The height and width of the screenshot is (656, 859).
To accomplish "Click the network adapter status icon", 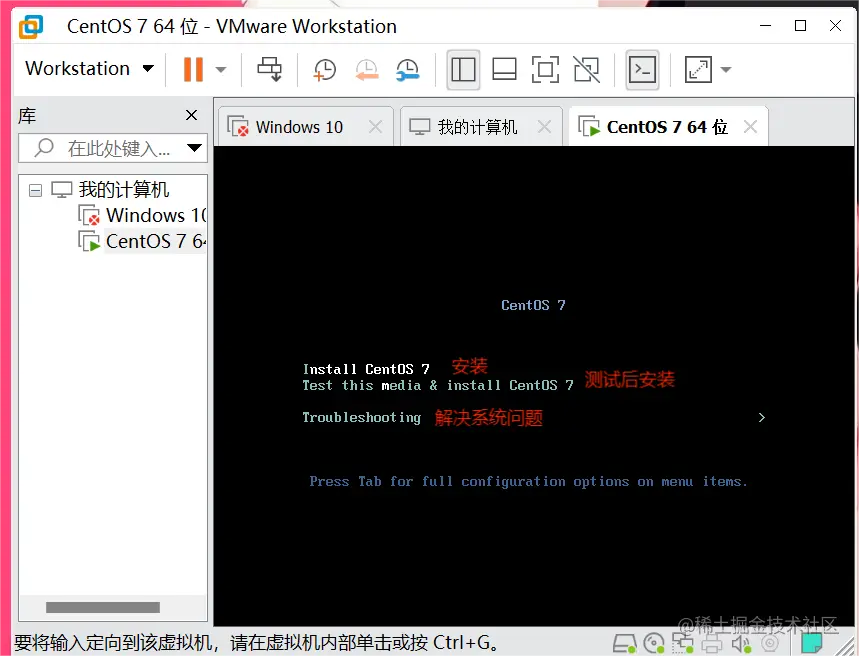I will pyautogui.click(x=684, y=644).
